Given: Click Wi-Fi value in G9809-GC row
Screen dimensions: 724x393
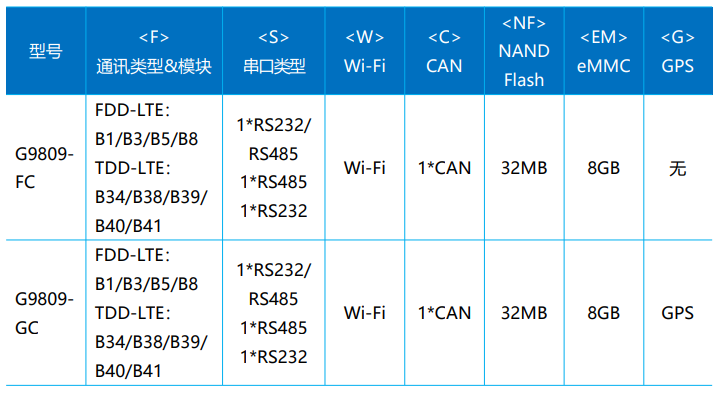Looking at the screenshot, I should pos(365,313).
